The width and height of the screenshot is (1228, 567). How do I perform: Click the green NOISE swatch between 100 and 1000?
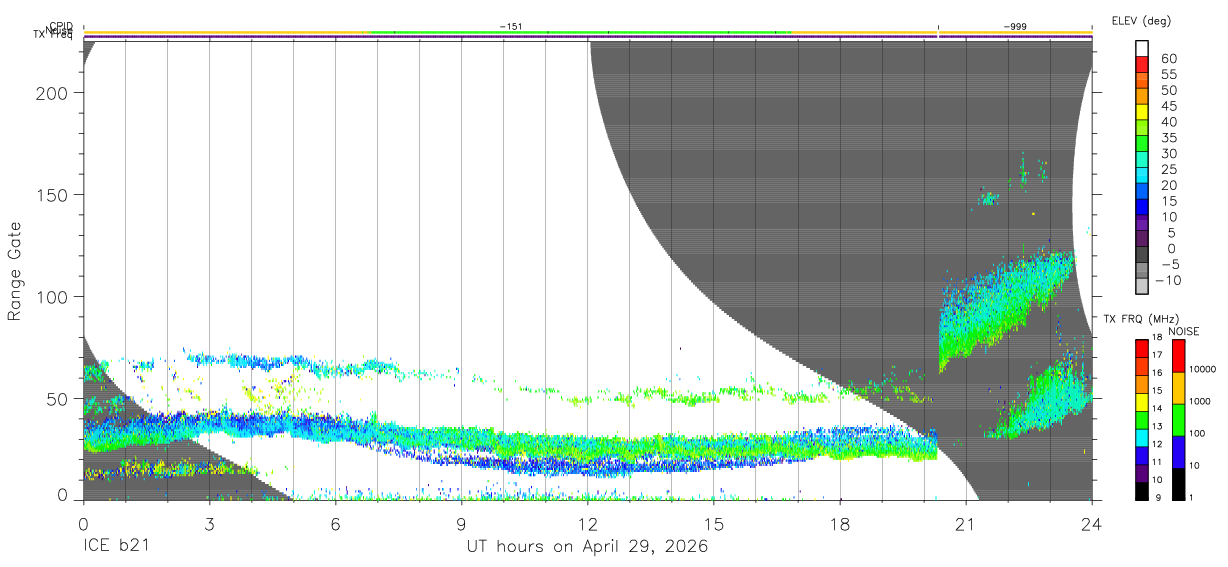coord(1179,420)
